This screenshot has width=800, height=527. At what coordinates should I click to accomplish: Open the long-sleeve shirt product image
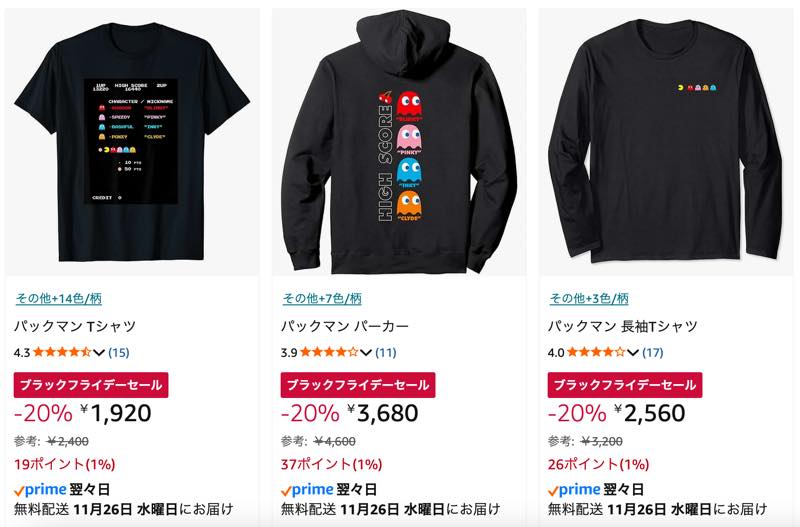pos(666,142)
